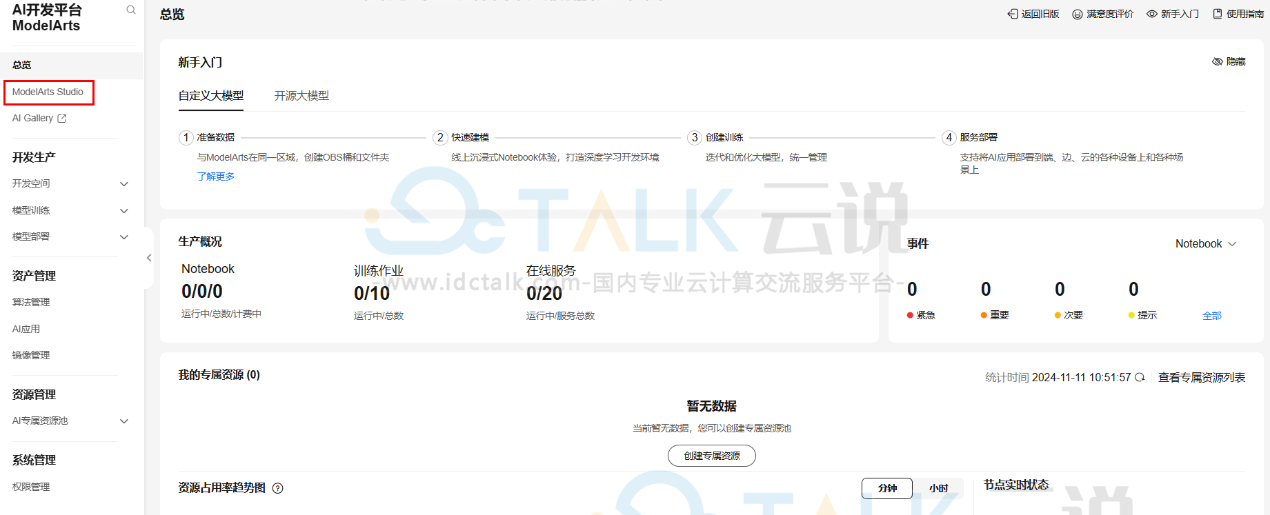The height and width of the screenshot is (515, 1270).
Task: Click 返回旧版 link text
Action: [1040, 14]
